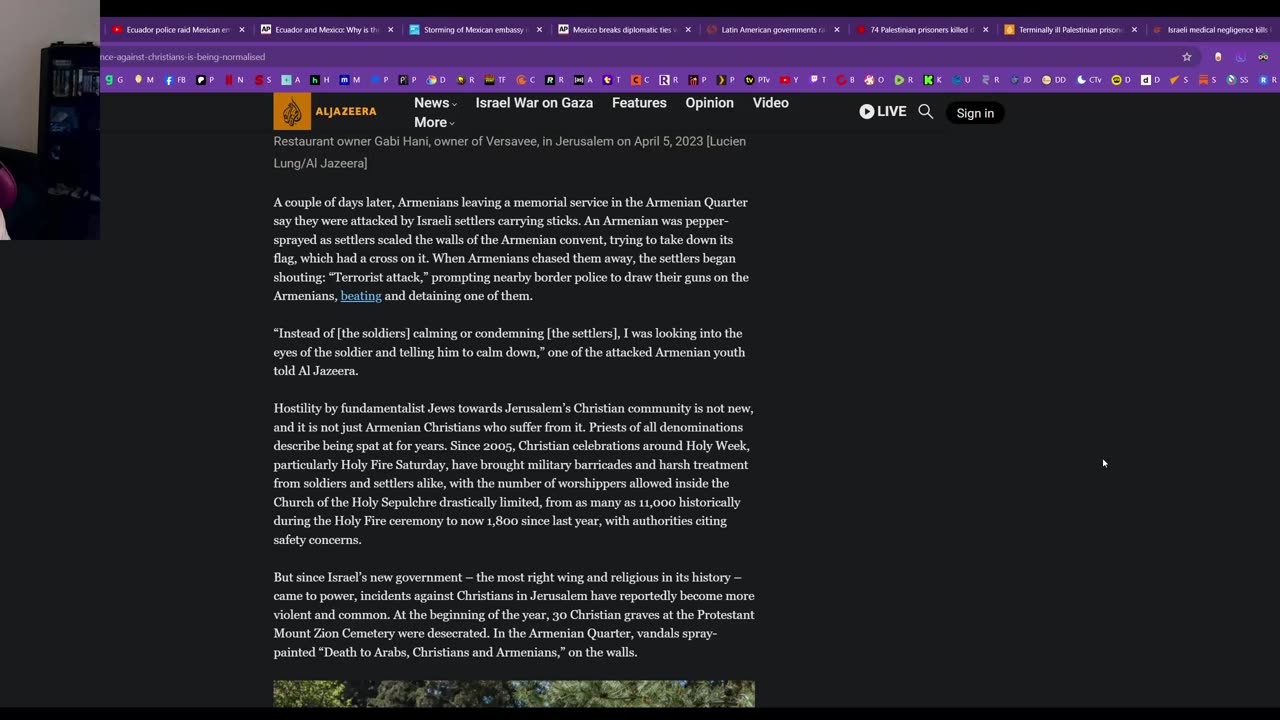
Task: Close the Storming of Mexican embassy tab
Action: point(539,30)
